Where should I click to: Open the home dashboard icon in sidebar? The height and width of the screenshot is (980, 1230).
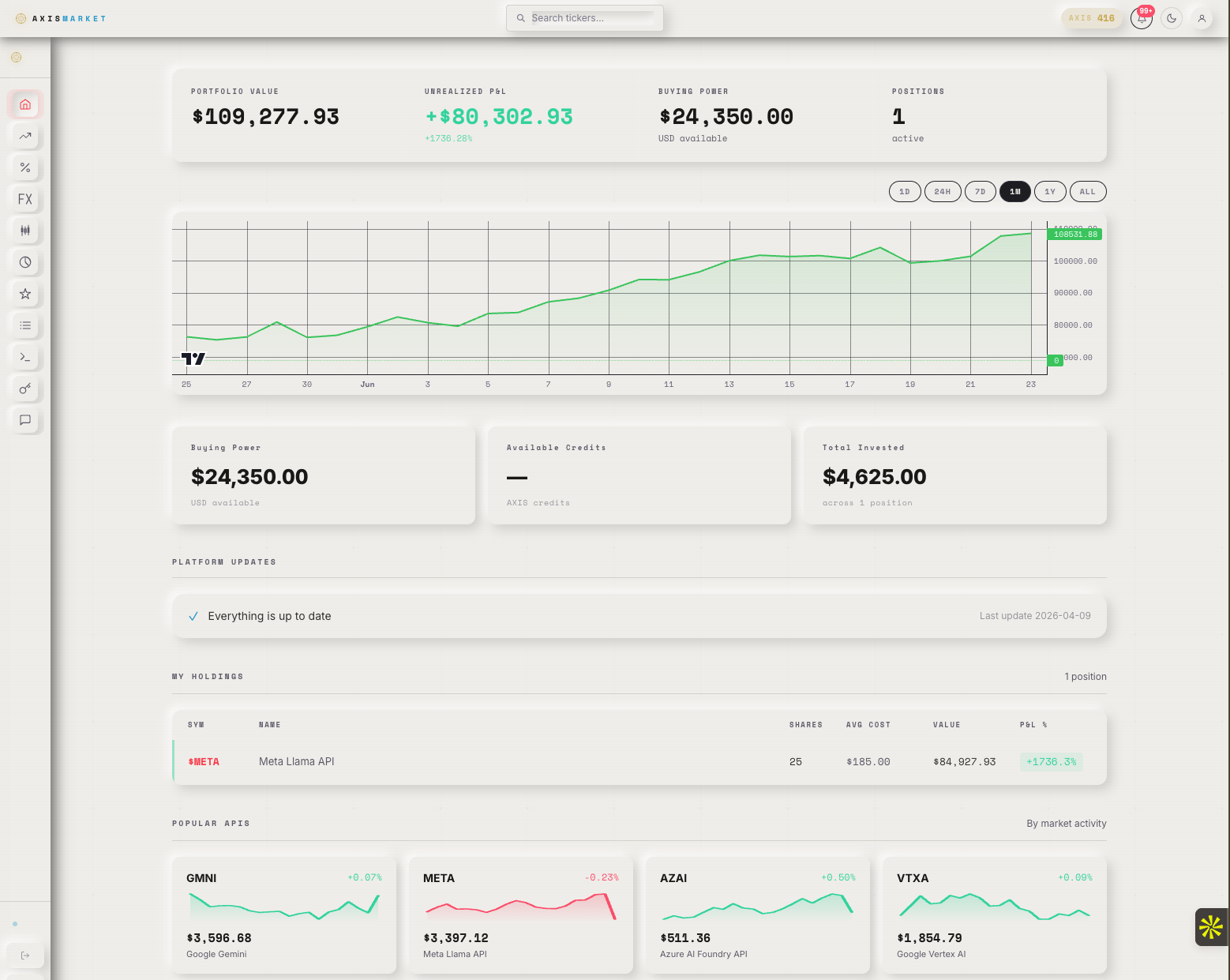(x=25, y=104)
